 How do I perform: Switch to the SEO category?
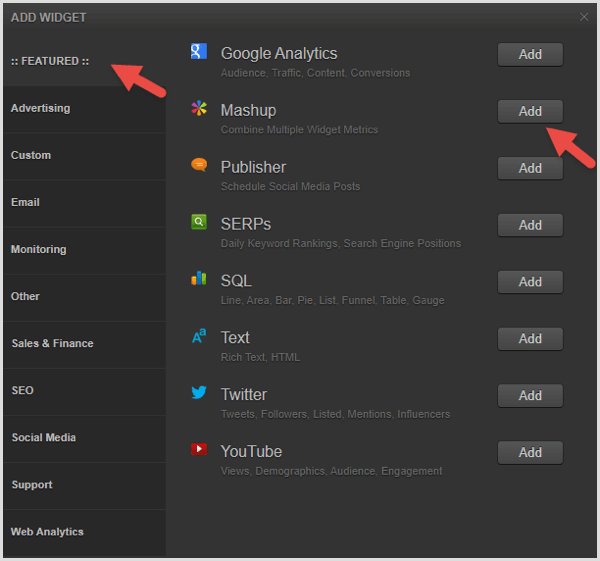click(85, 391)
